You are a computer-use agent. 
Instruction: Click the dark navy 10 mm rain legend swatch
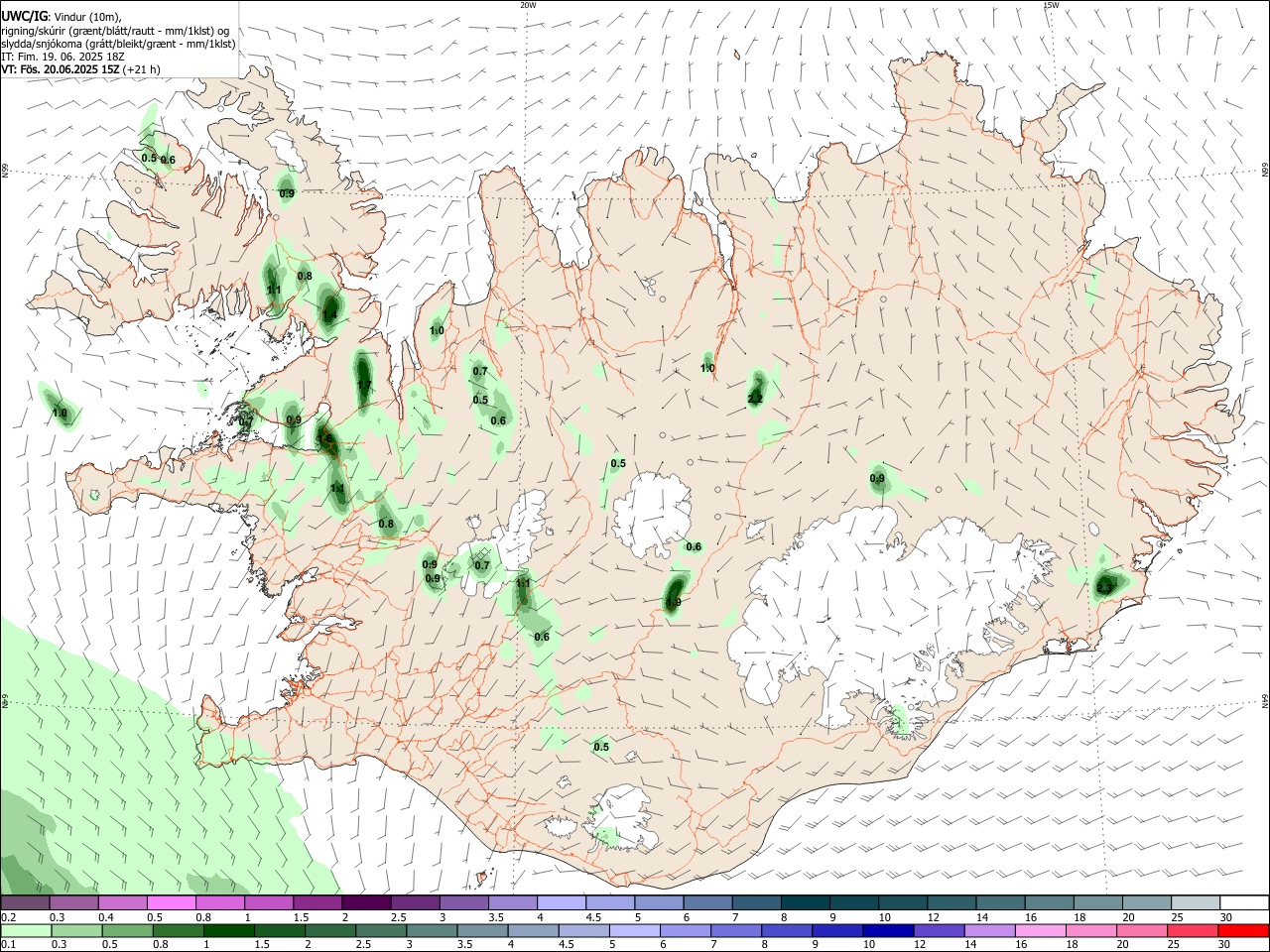coord(887,930)
